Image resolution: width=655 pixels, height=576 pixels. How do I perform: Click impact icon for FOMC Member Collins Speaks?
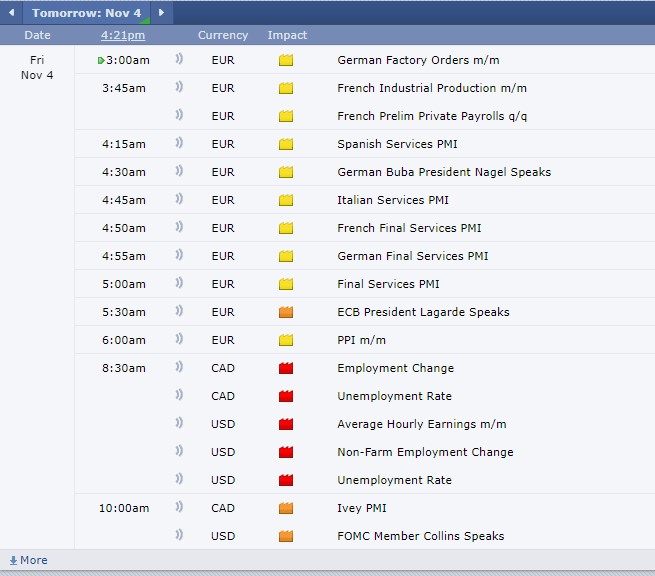(286, 536)
